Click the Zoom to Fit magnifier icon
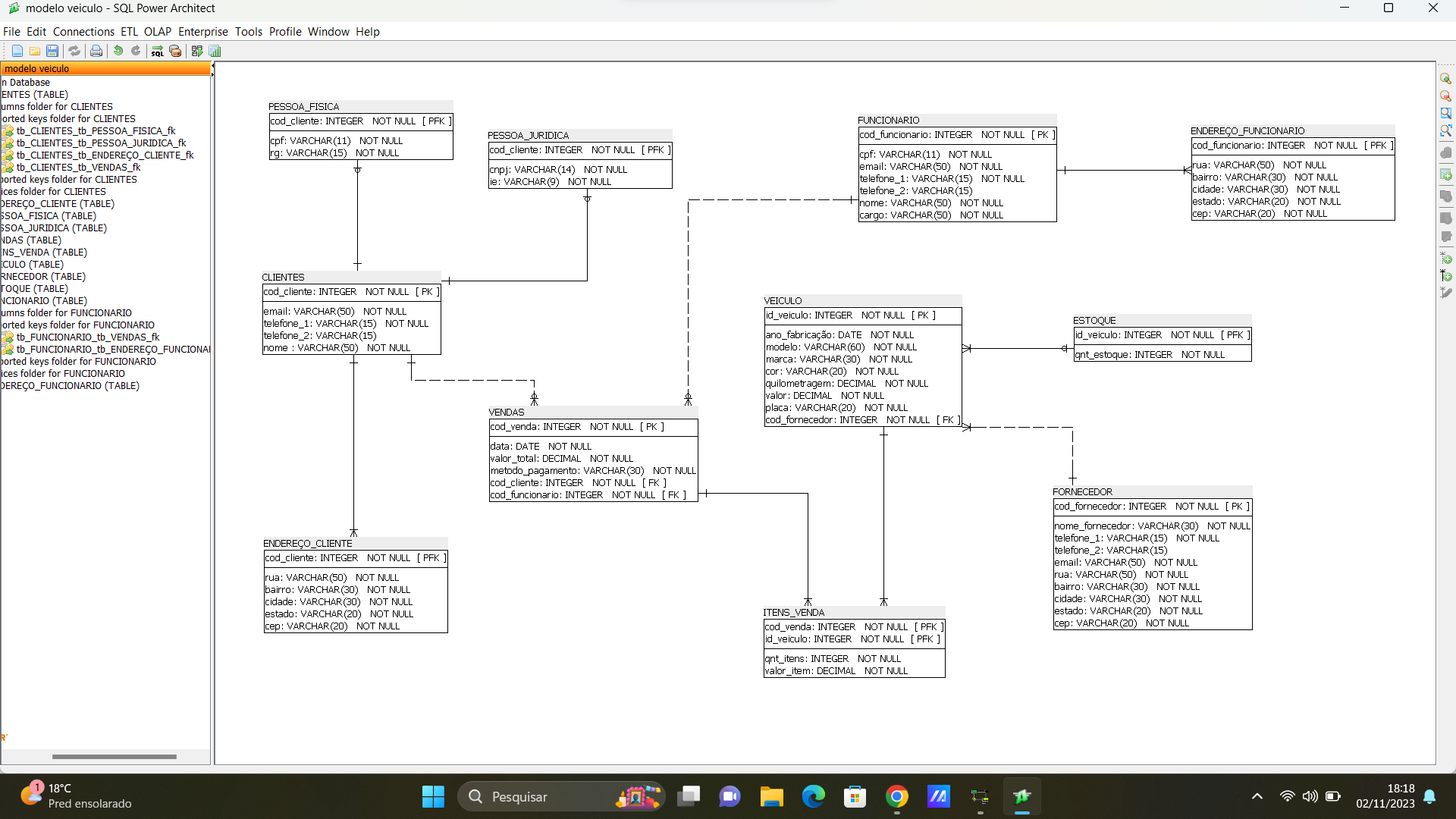The image size is (1456, 819). (x=1446, y=131)
